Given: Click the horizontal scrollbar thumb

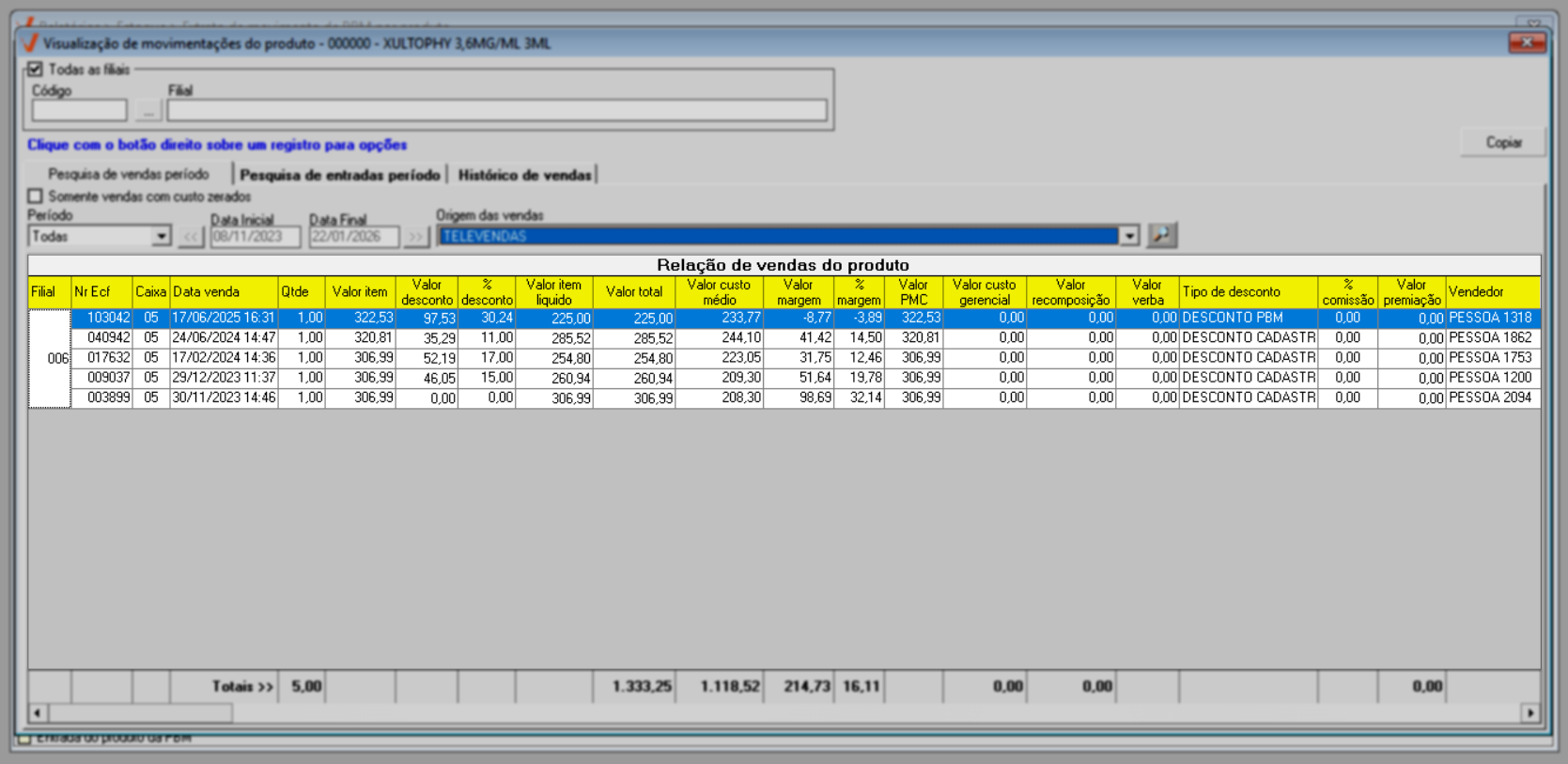Looking at the screenshot, I should click(x=141, y=713).
